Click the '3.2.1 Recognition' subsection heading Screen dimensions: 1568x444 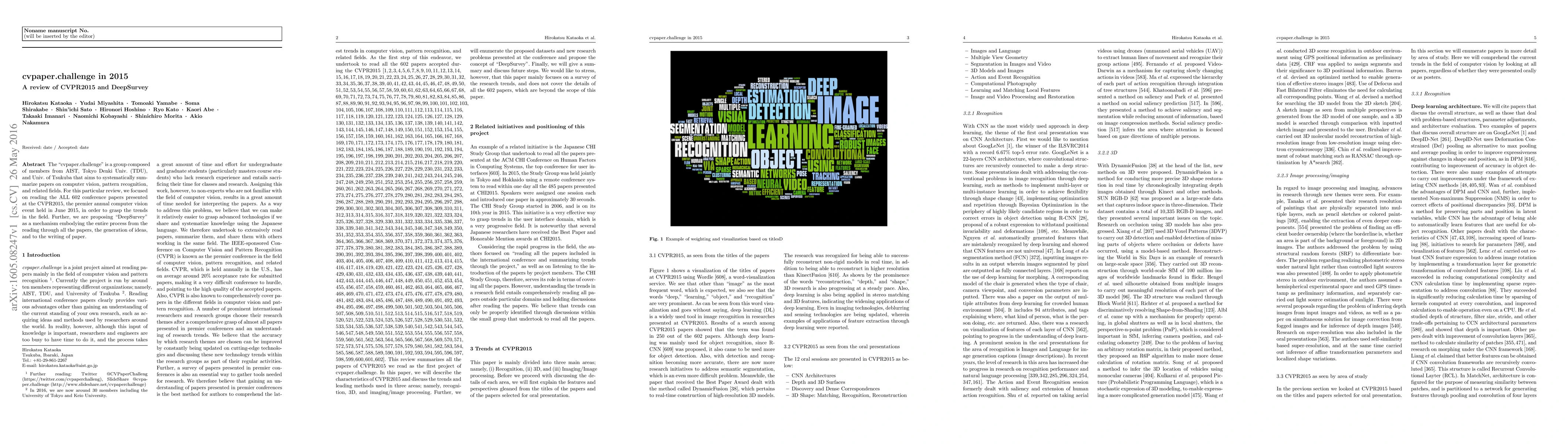(983, 113)
